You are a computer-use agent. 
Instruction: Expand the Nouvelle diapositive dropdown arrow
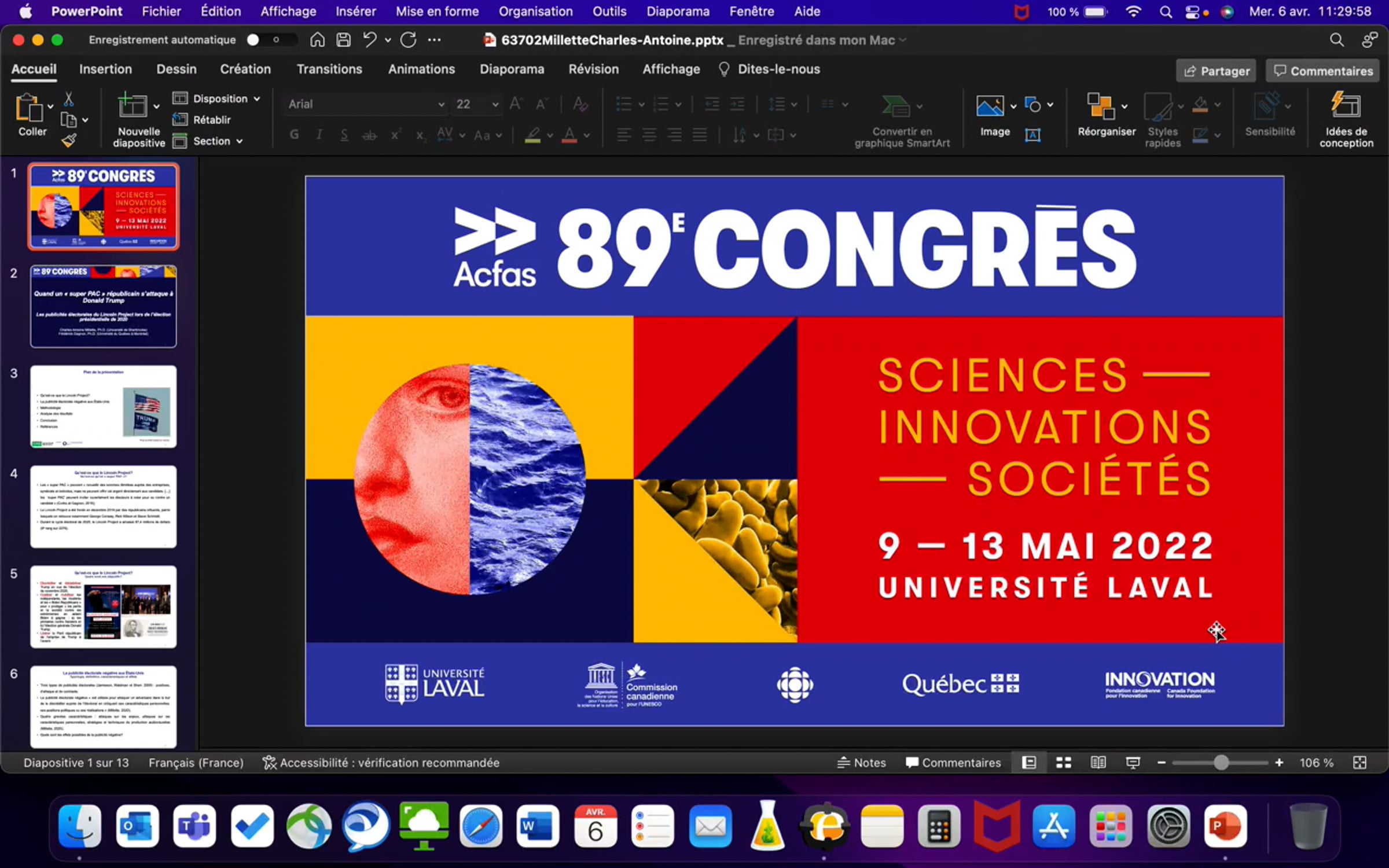click(156, 106)
